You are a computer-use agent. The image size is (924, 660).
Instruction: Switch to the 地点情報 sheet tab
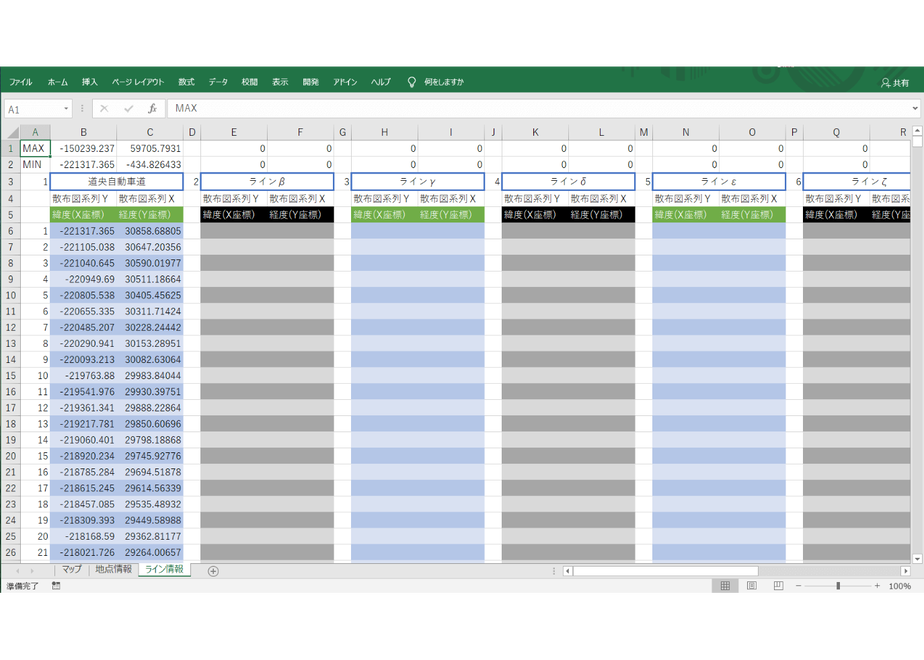pos(113,569)
